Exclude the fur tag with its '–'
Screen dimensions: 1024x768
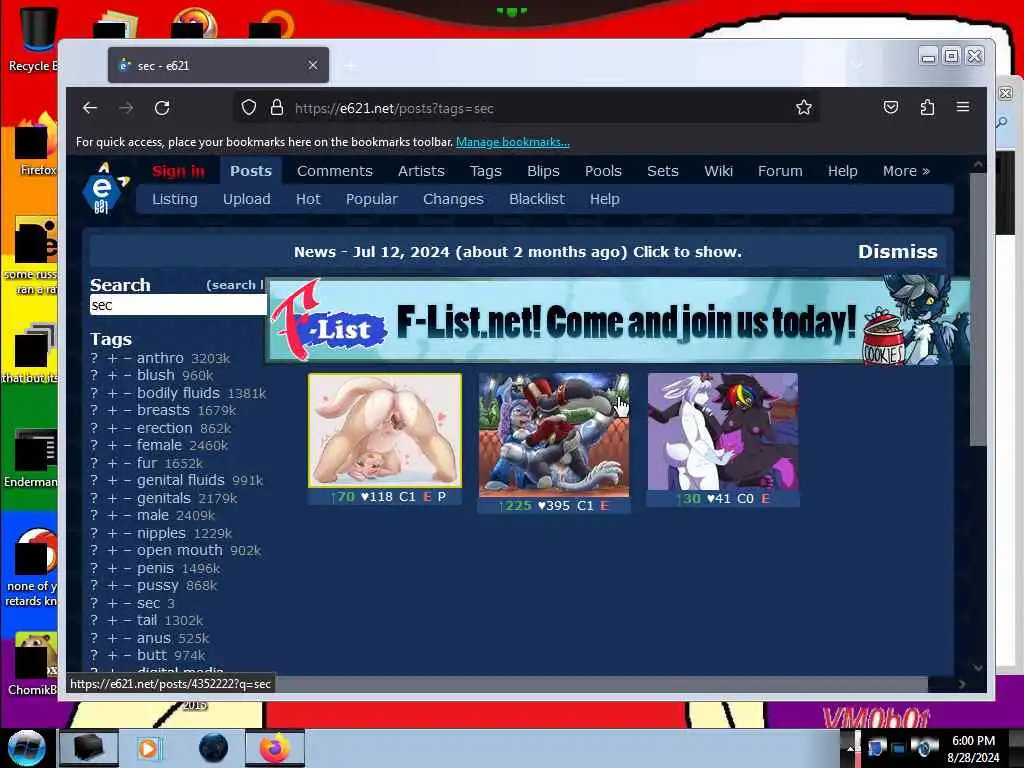[x=127, y=463]
